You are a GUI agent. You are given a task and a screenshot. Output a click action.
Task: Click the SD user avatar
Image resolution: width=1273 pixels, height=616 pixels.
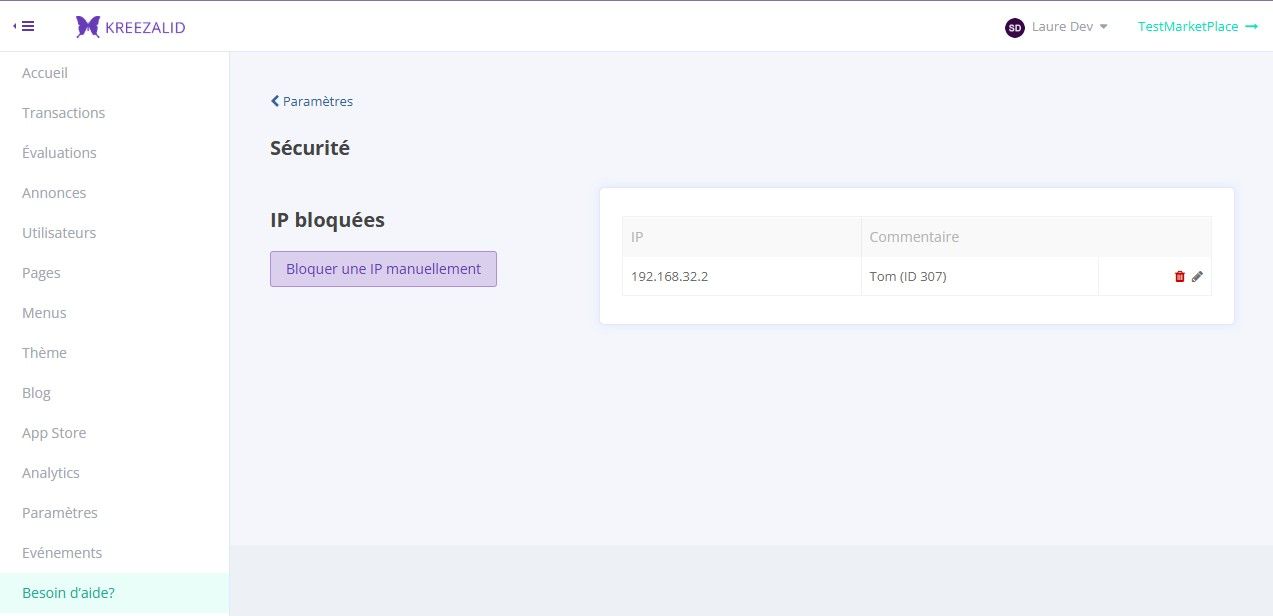1014,28
